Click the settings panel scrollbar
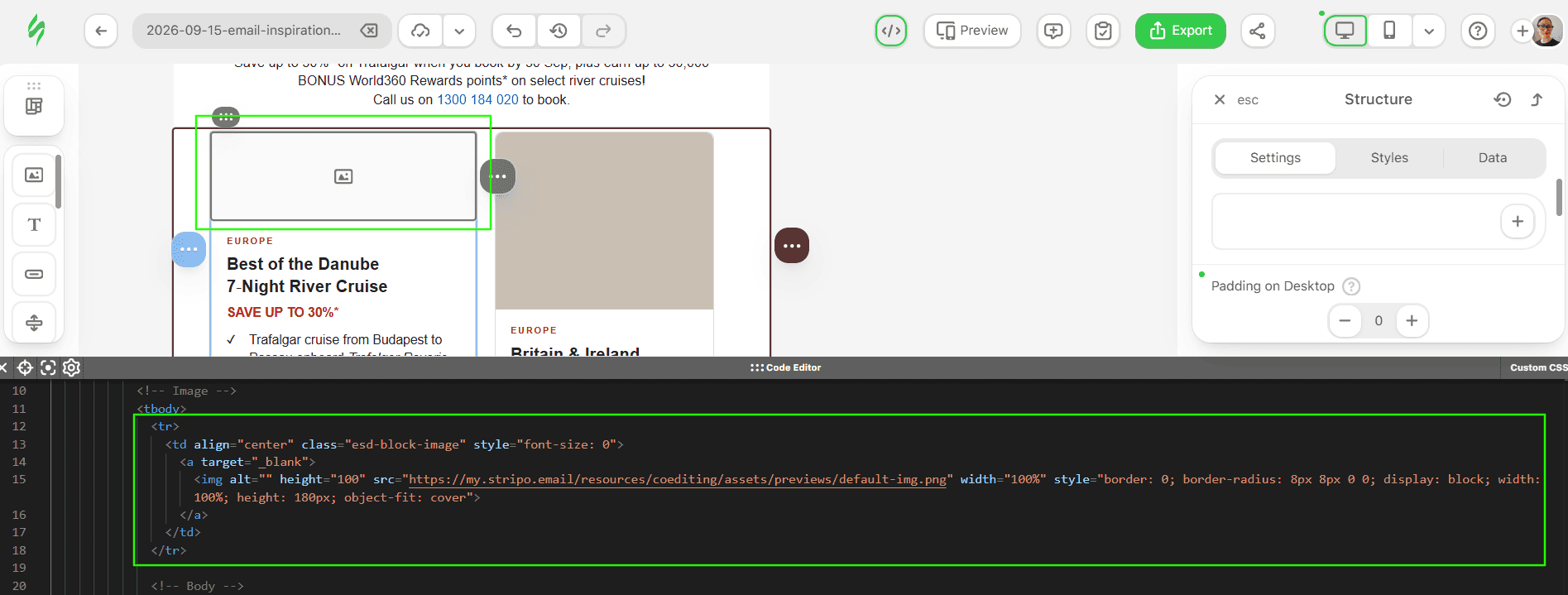The height and width of the screenshot is (595, 1568). [x=1559, y=197]
